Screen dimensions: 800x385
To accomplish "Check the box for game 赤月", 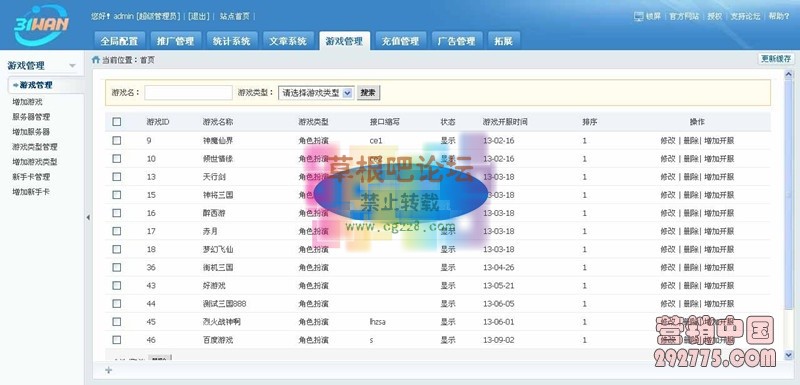I will 117,231.
